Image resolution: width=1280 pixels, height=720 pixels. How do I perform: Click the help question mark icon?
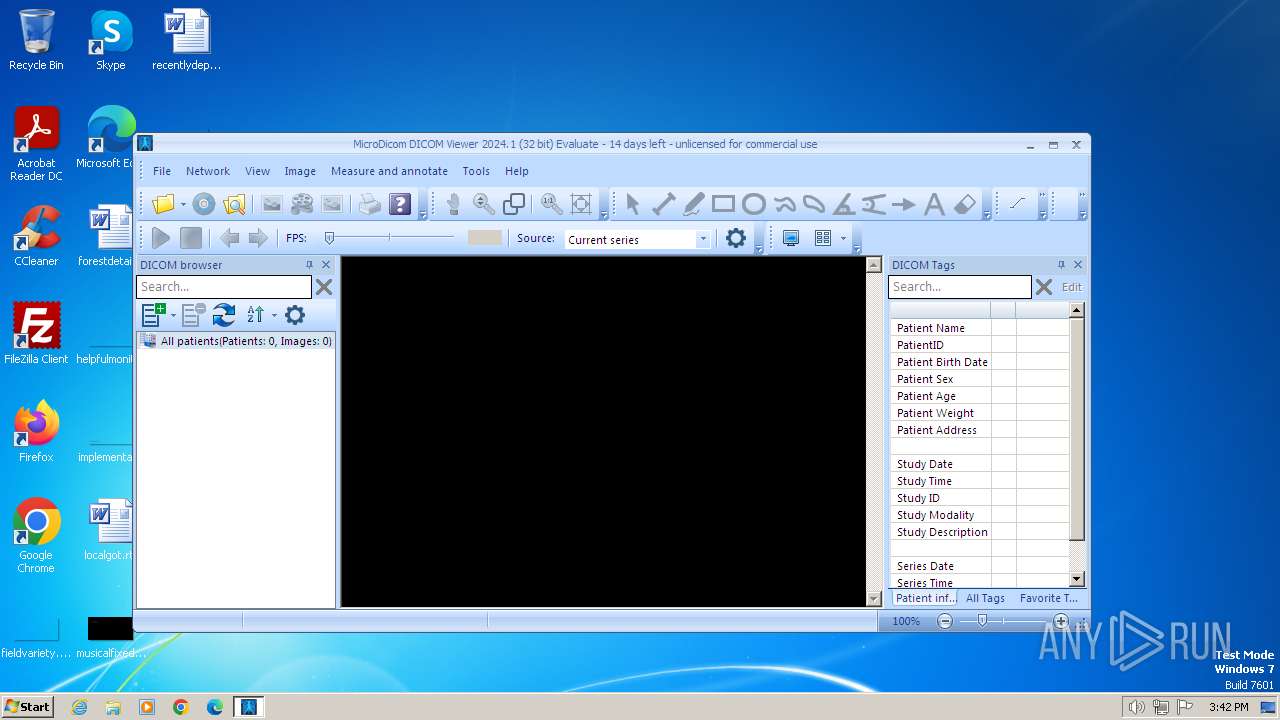click(400, 204)
